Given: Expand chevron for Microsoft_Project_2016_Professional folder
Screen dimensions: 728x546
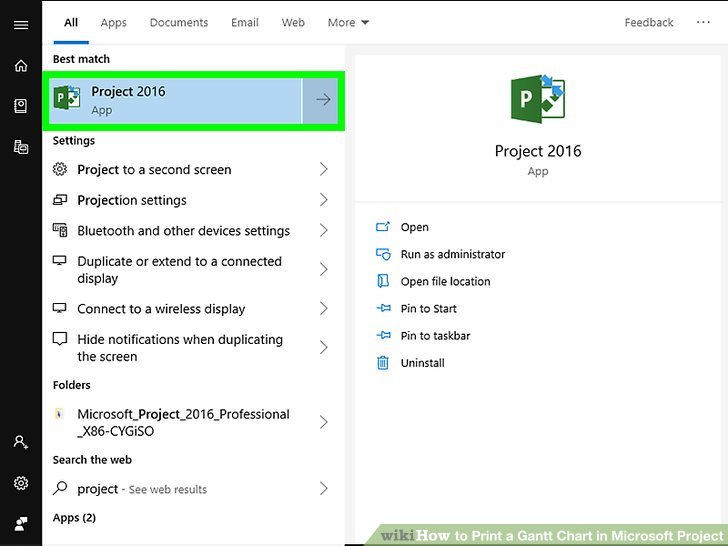Looking at the screenshot, I should click(x=324, y=422).
